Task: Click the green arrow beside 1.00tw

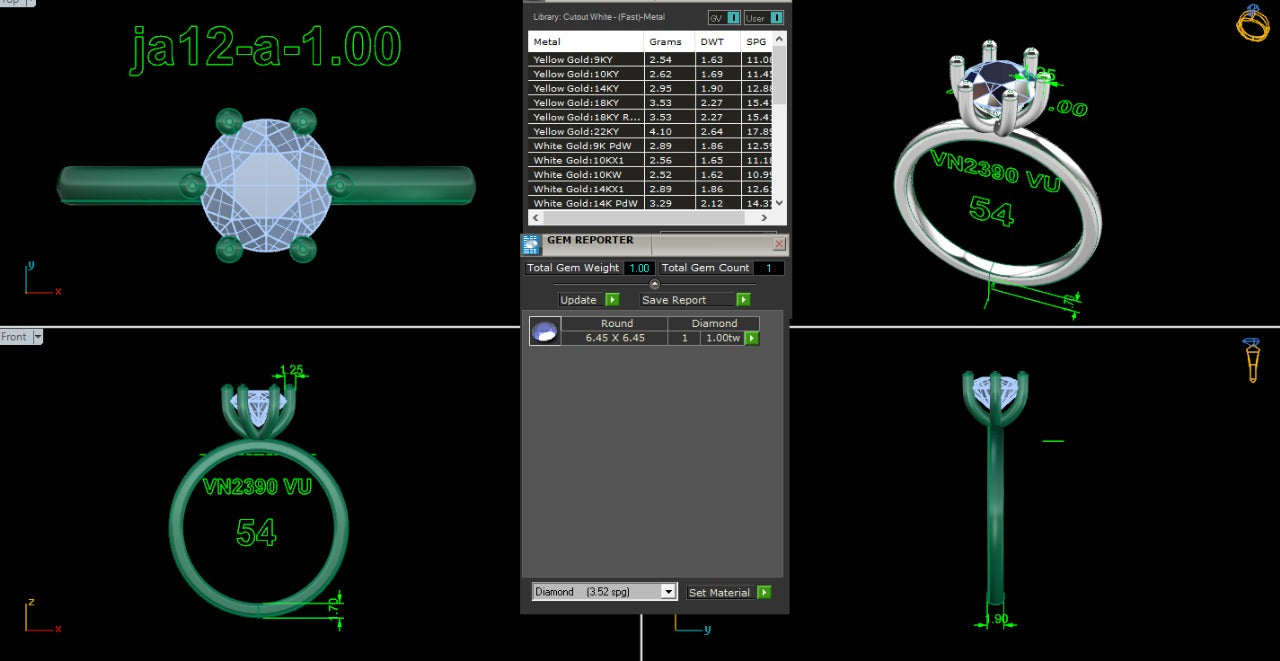Action: 752,338
